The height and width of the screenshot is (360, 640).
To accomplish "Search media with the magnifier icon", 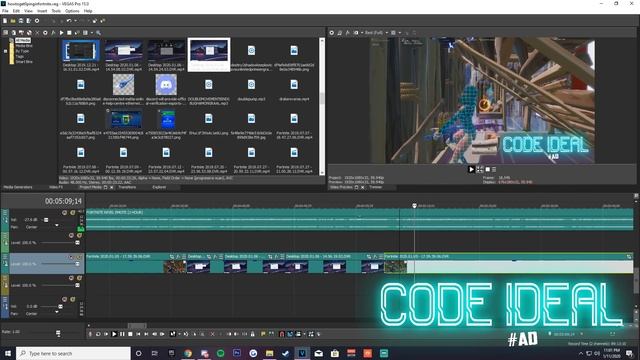I will 98,33.
